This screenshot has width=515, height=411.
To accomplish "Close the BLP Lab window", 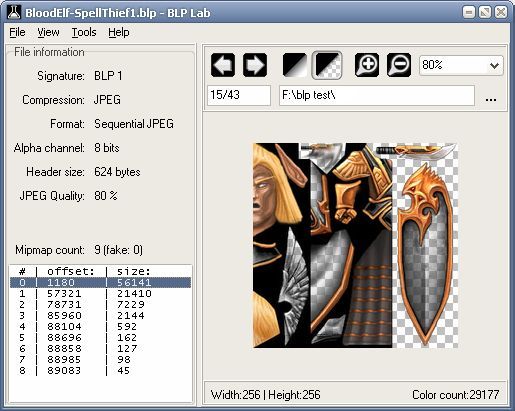I will point(501,13).
